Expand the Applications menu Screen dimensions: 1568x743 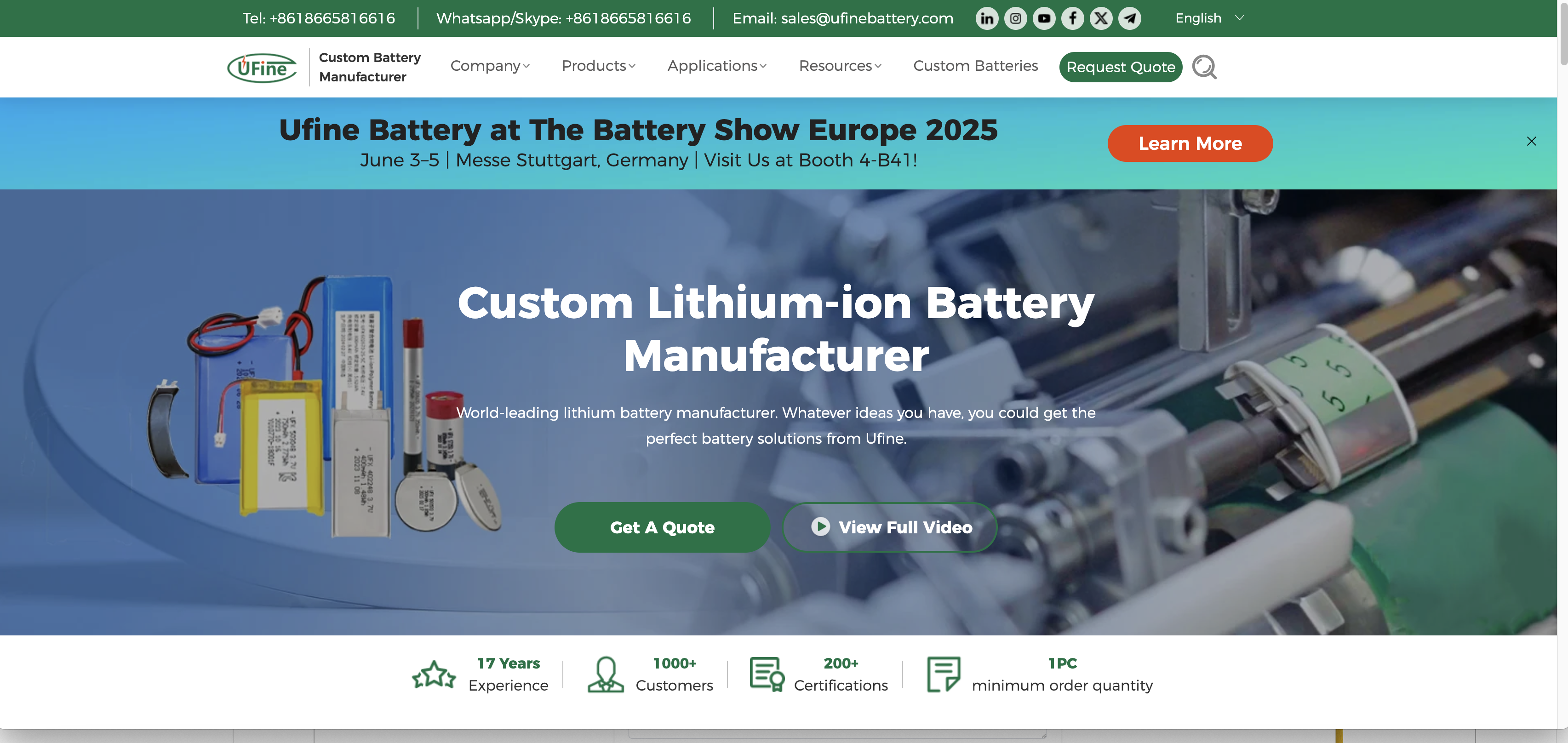717,66
